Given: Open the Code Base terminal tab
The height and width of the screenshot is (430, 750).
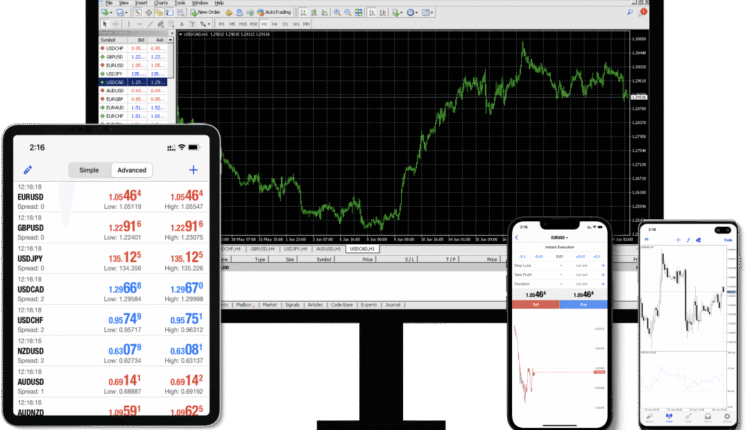Looking at the screenshot, I should pyautogui.click(x=343, y=304).
